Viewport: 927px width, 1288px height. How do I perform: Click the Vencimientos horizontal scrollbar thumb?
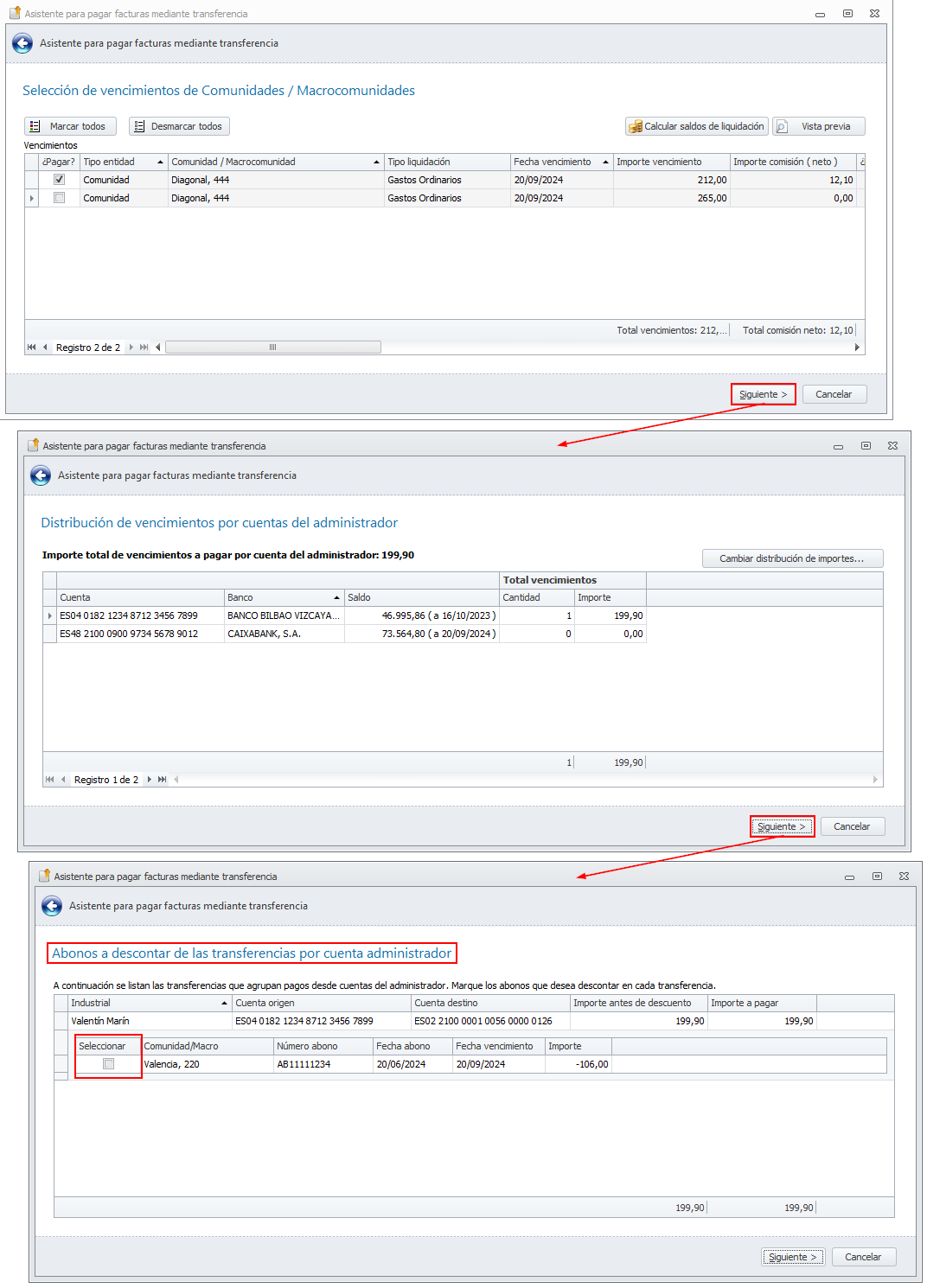coord(272,348)
